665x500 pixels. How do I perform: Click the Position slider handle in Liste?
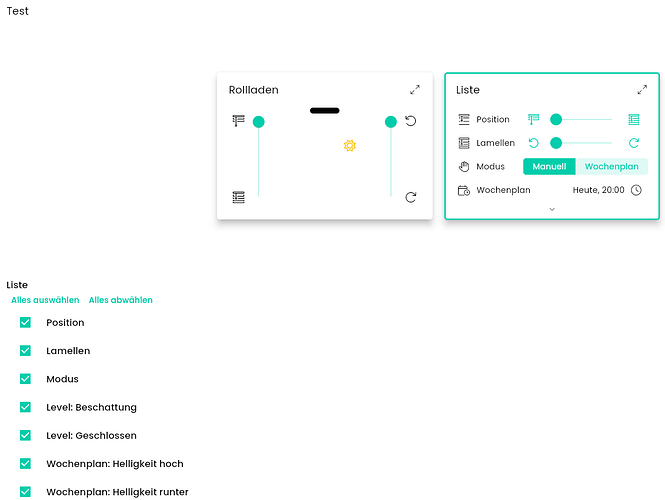556,119
